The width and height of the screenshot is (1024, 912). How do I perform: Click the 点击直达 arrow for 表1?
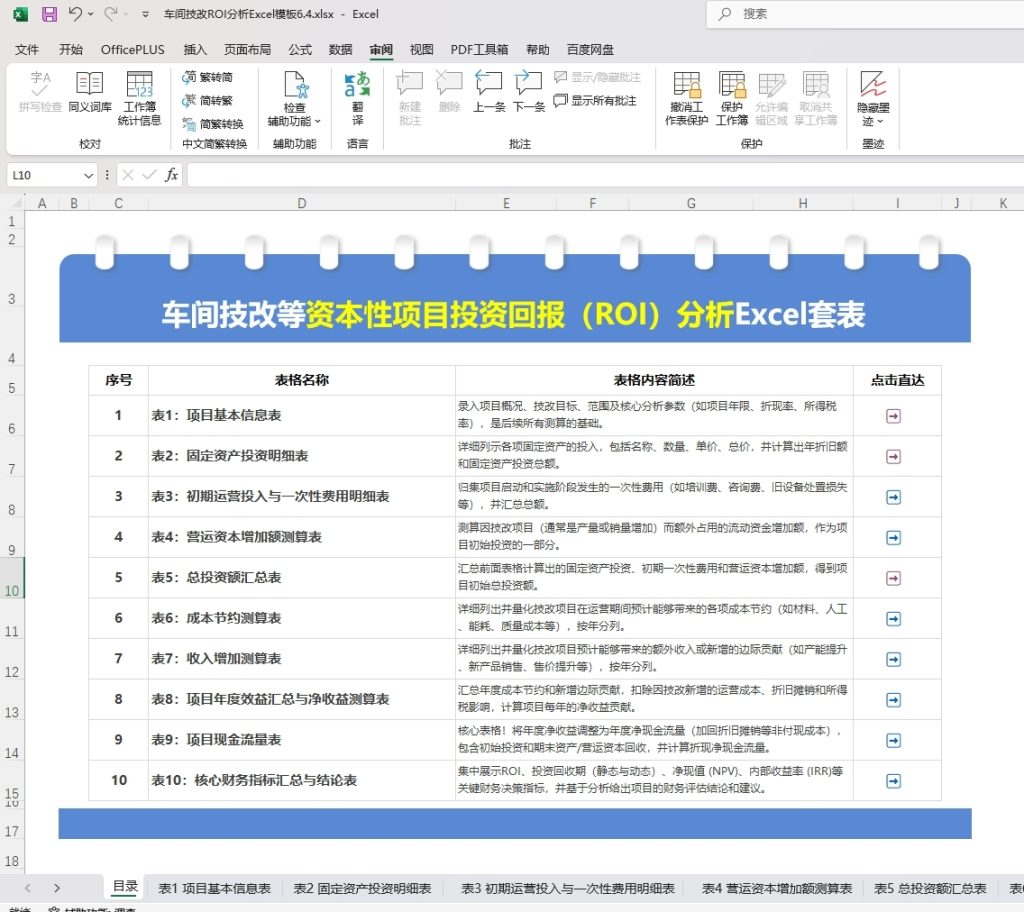coord(893,415)
